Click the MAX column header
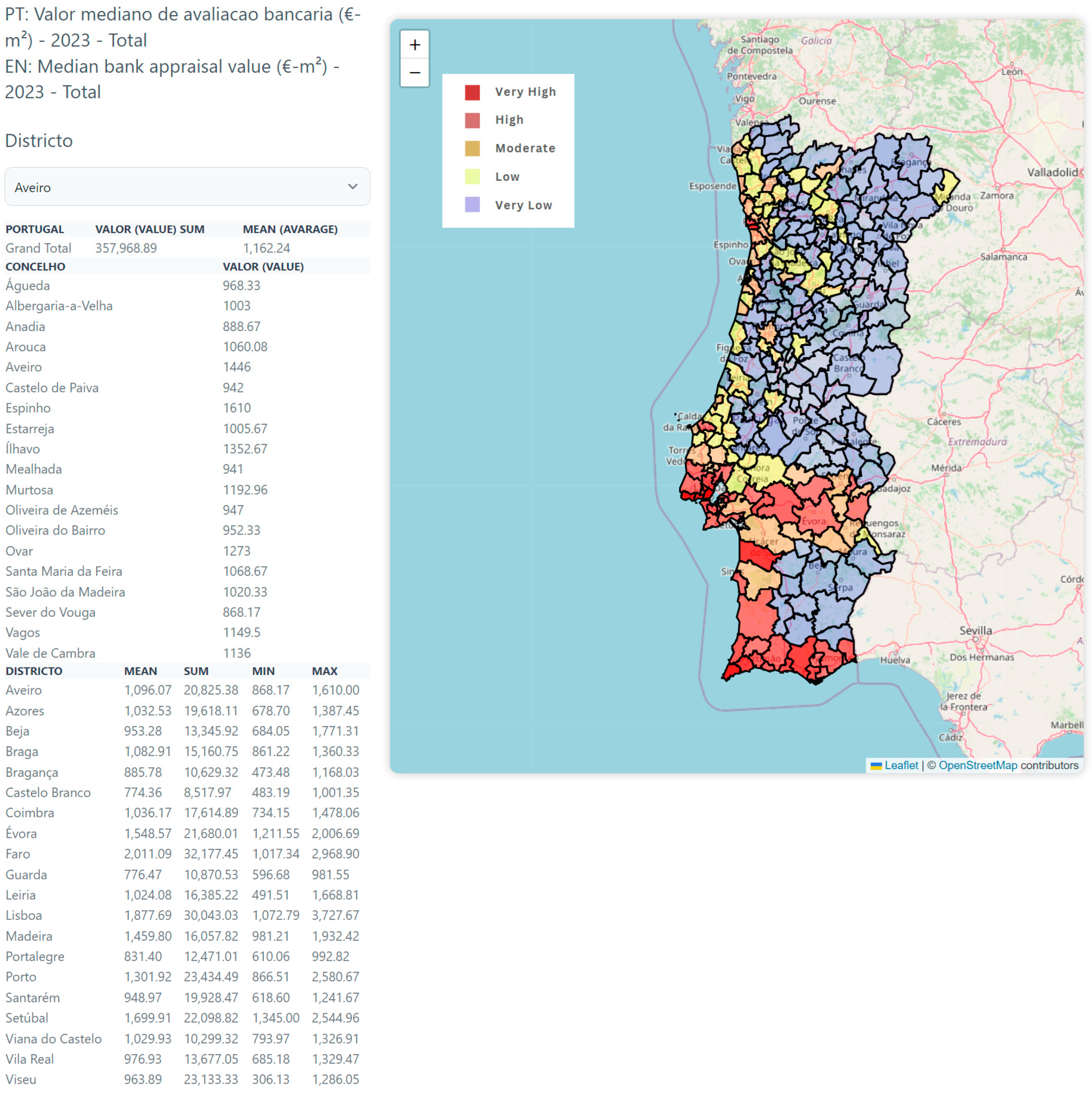This screenshot has height=1093, width=1092. tap(324, 671)
